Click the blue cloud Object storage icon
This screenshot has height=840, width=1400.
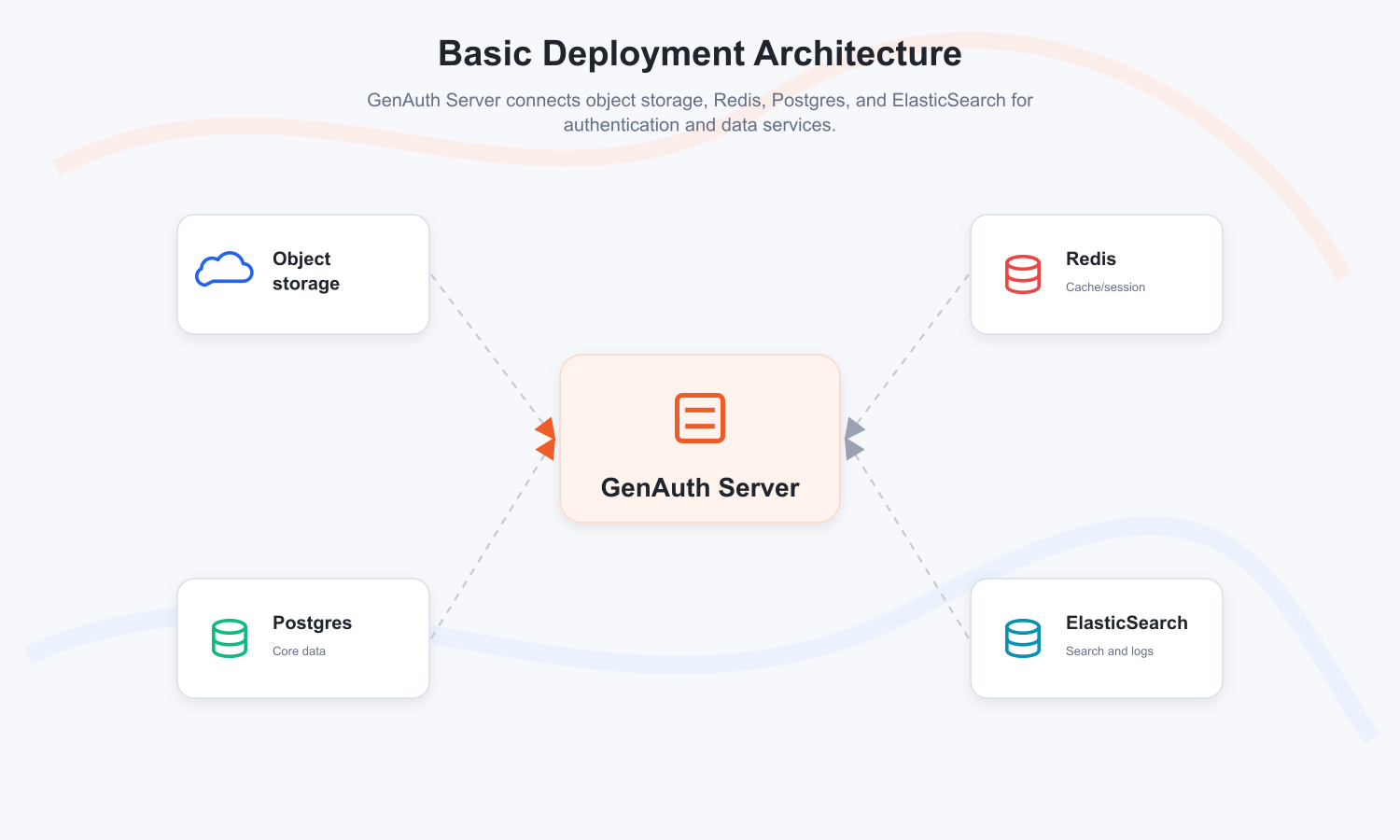click(224, 269)
